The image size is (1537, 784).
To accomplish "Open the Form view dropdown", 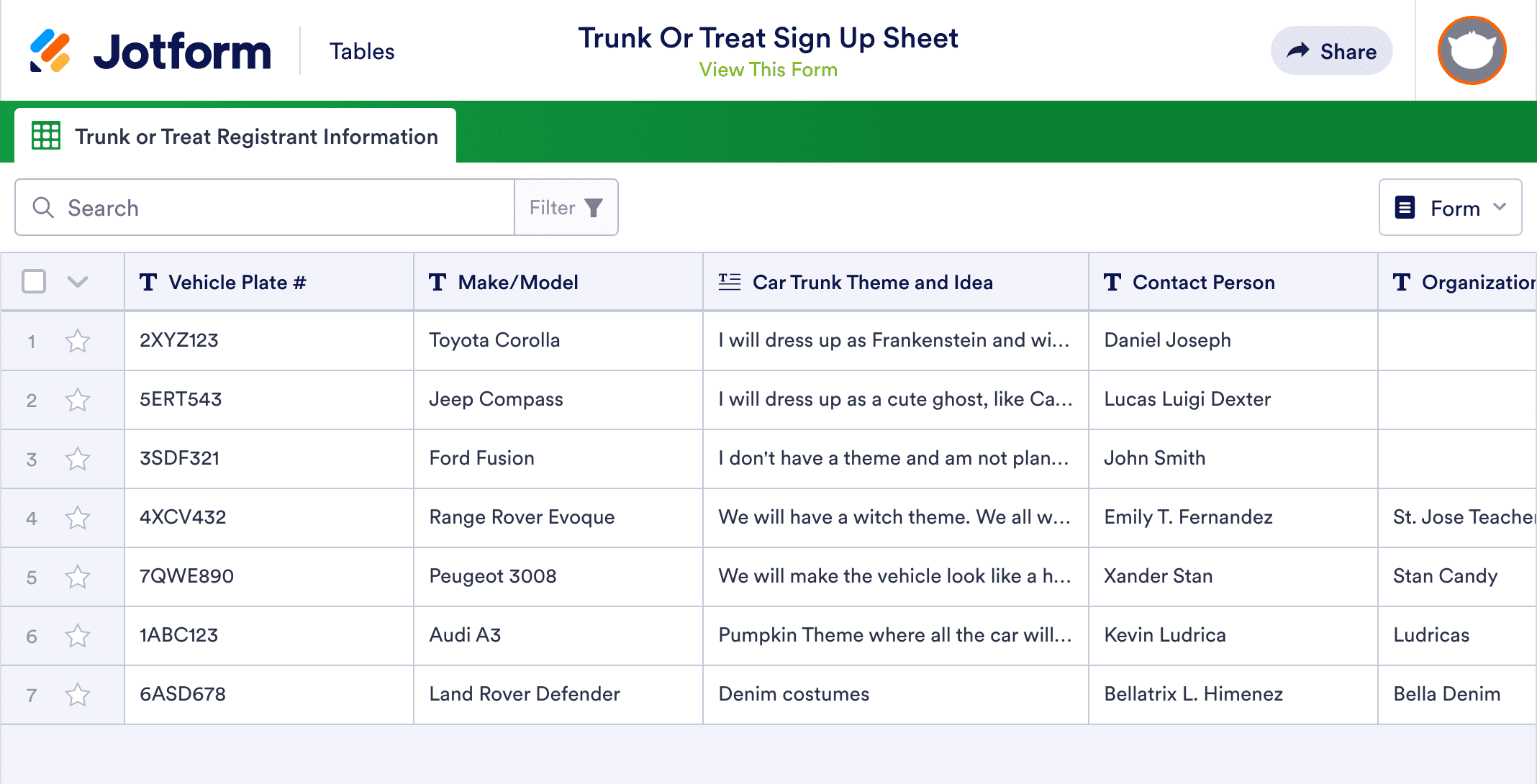I will pos(1450,208).
